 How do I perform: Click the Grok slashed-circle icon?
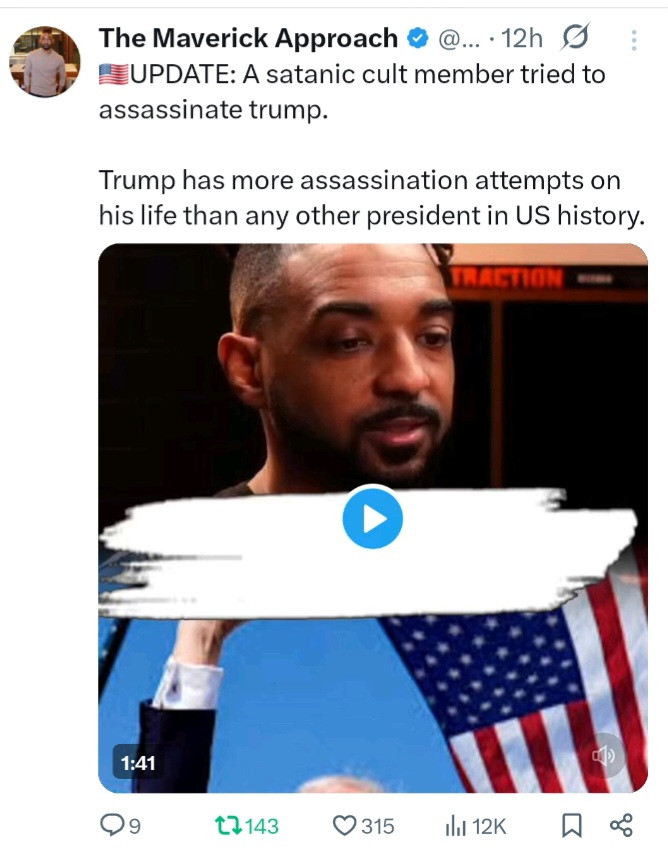[575, 37]
